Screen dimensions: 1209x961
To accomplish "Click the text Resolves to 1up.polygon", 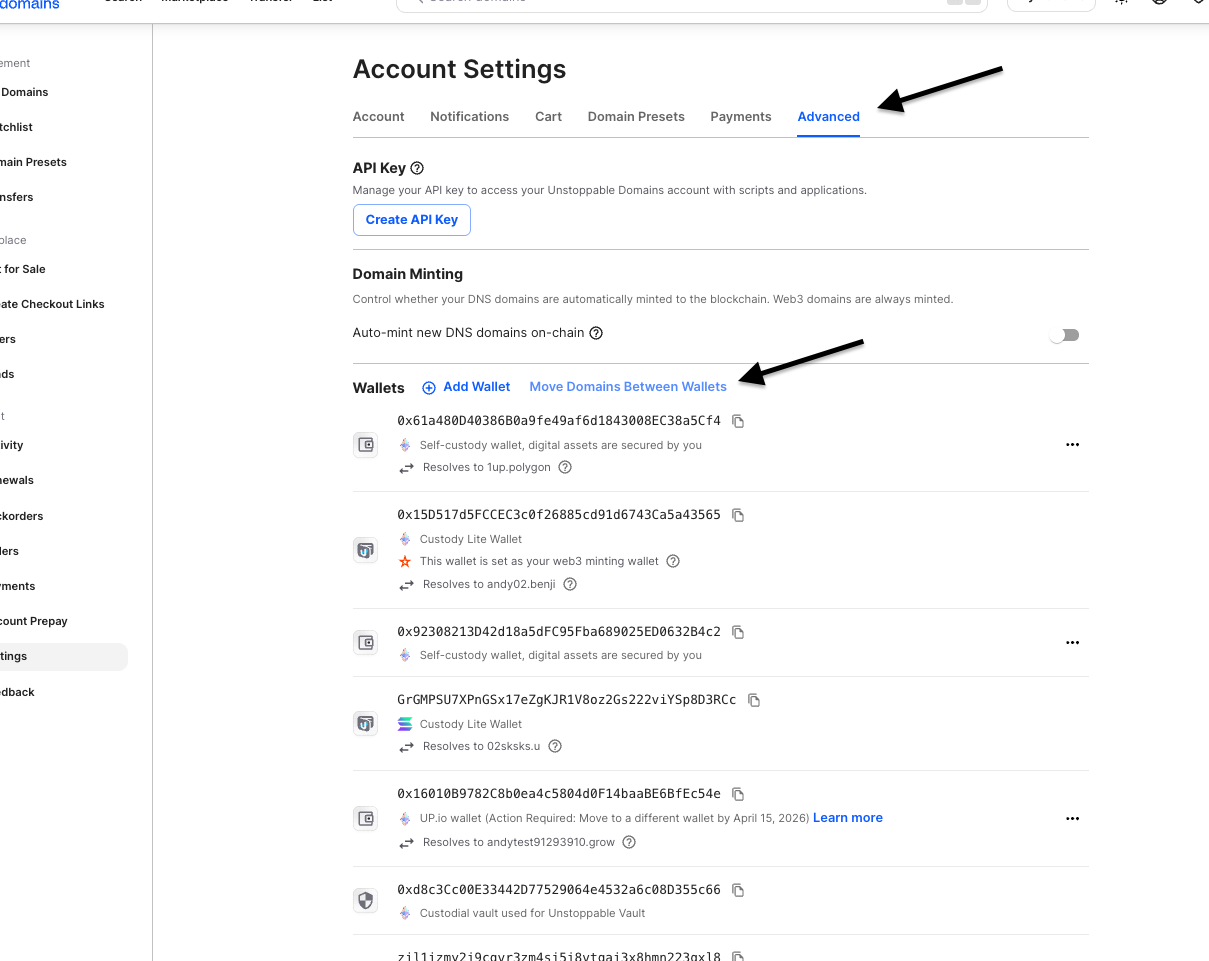I will 487,467.
